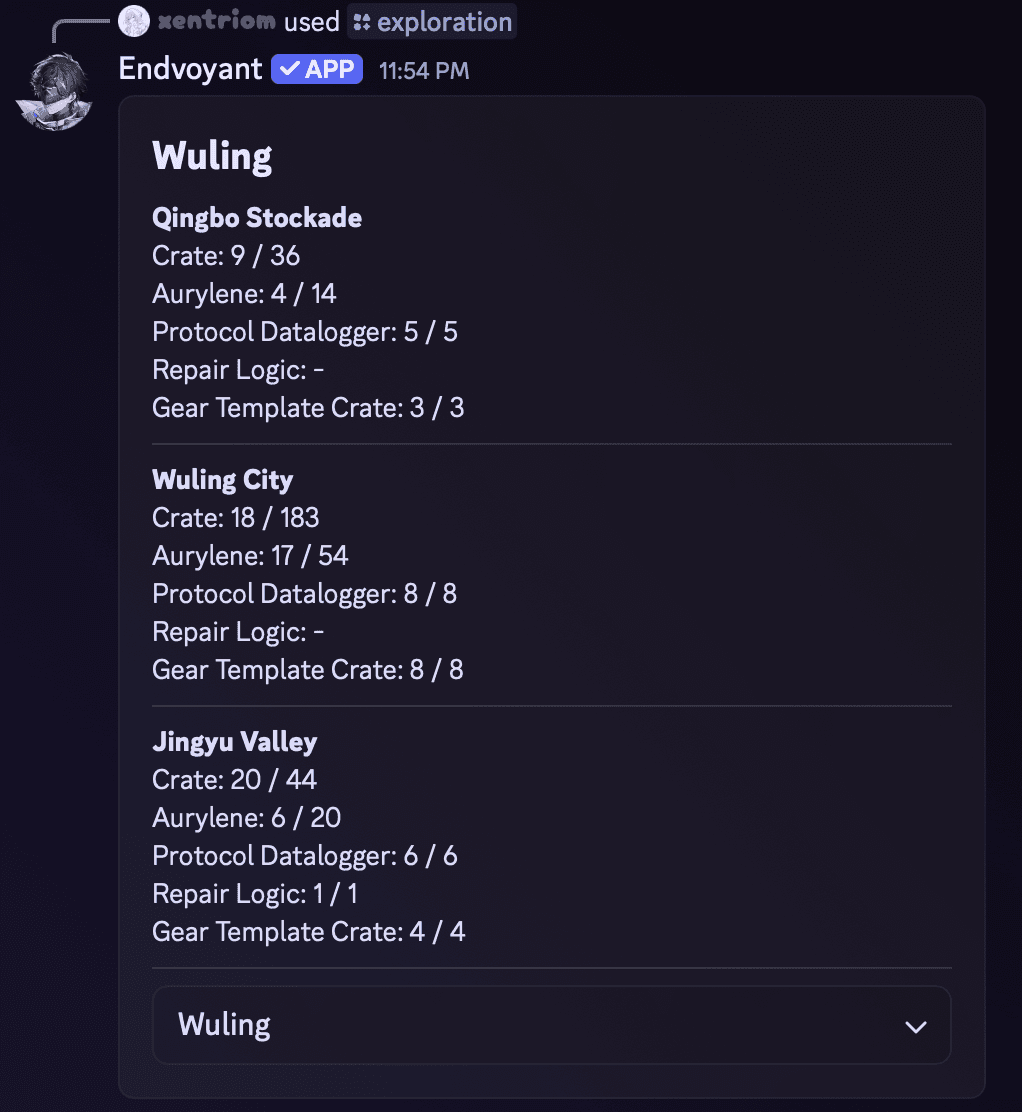Select the exploration command chip
The height and width of the screenshot is (1112, 1022).
tap(431, 21)
